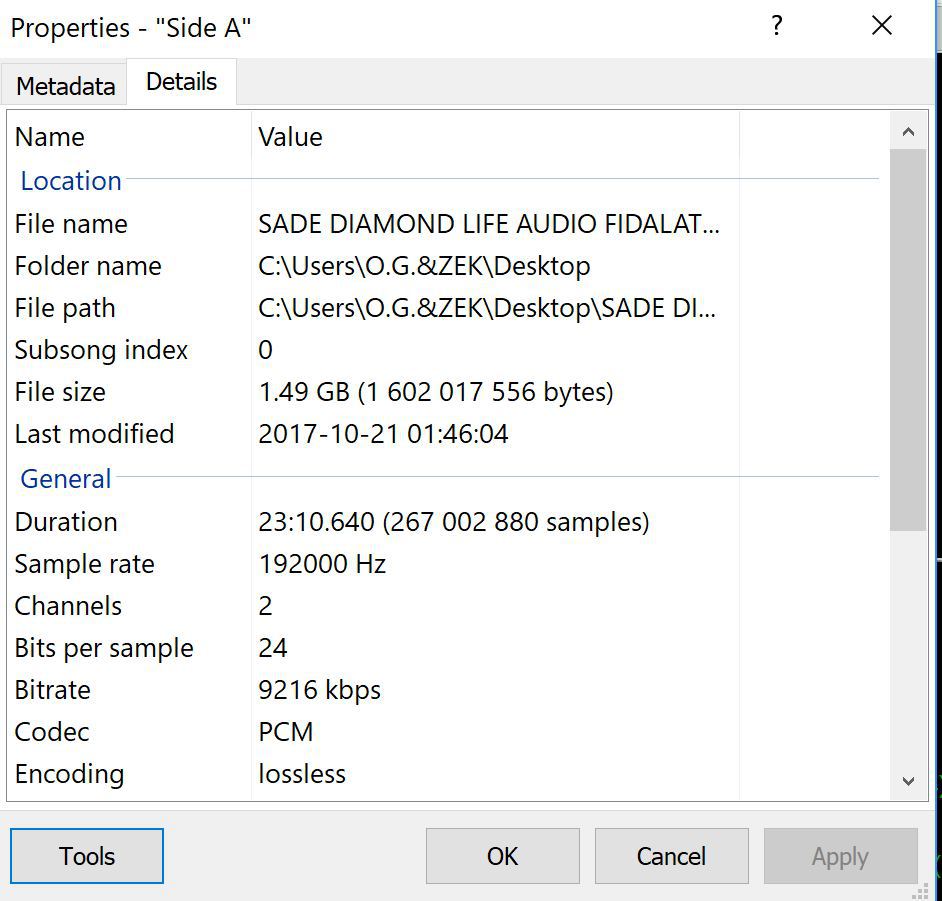942x901 pixels.
Task: Select the Encoding value 'lossless'
Action: pos(302,774)
